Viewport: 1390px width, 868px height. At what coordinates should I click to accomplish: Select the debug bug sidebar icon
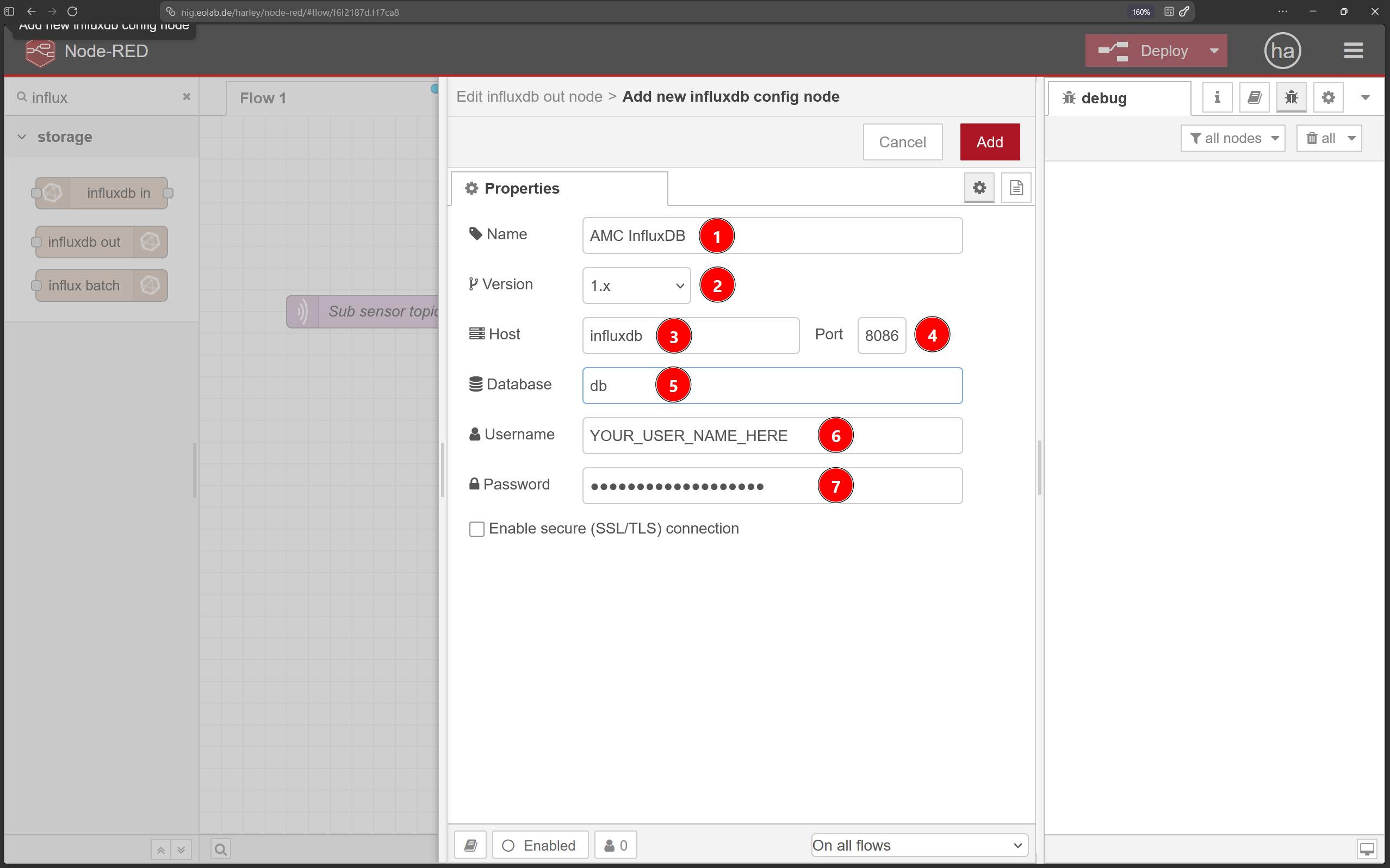click(1291, 97)
